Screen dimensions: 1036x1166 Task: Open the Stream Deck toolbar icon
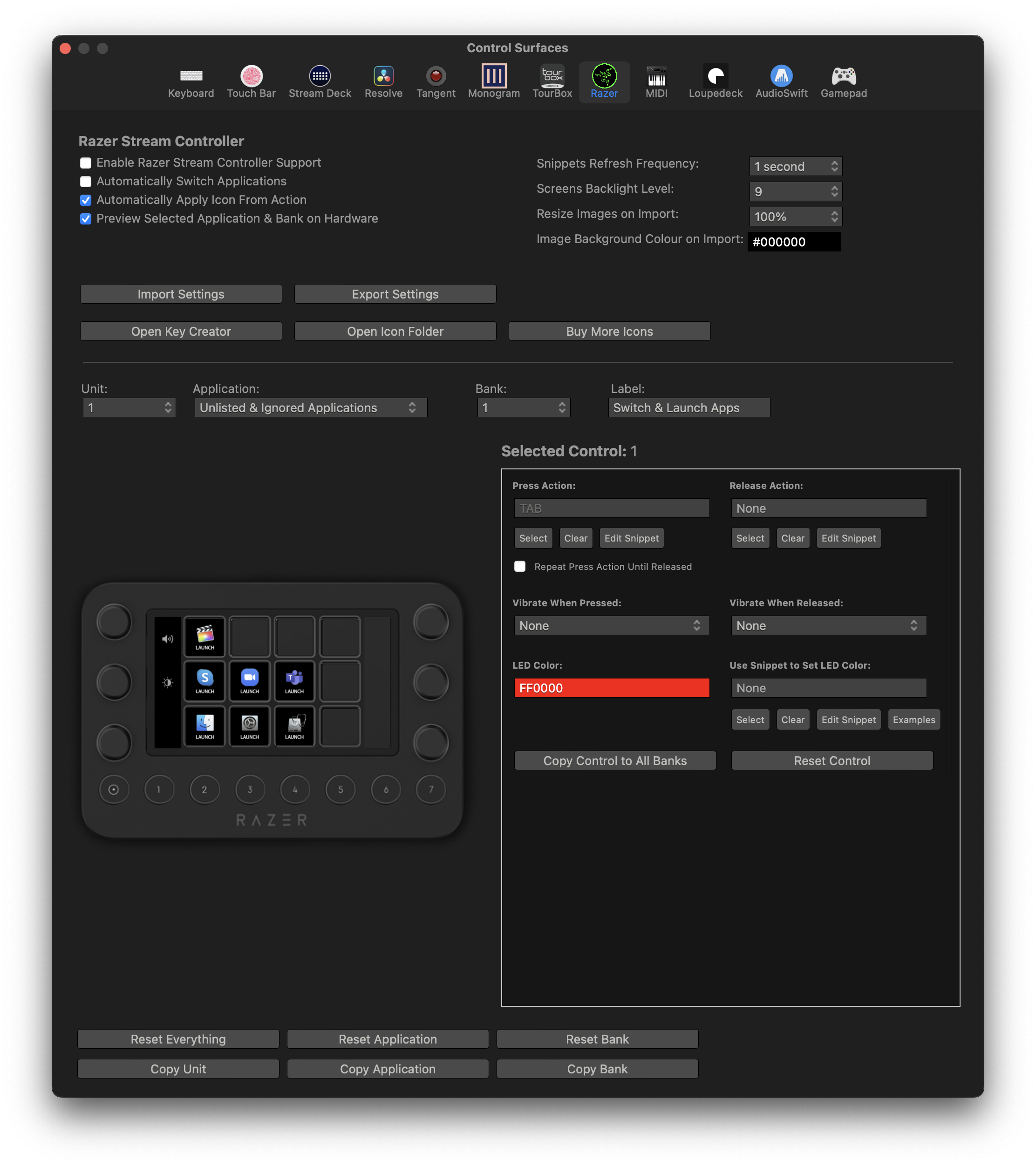click(x=320, y=82)
